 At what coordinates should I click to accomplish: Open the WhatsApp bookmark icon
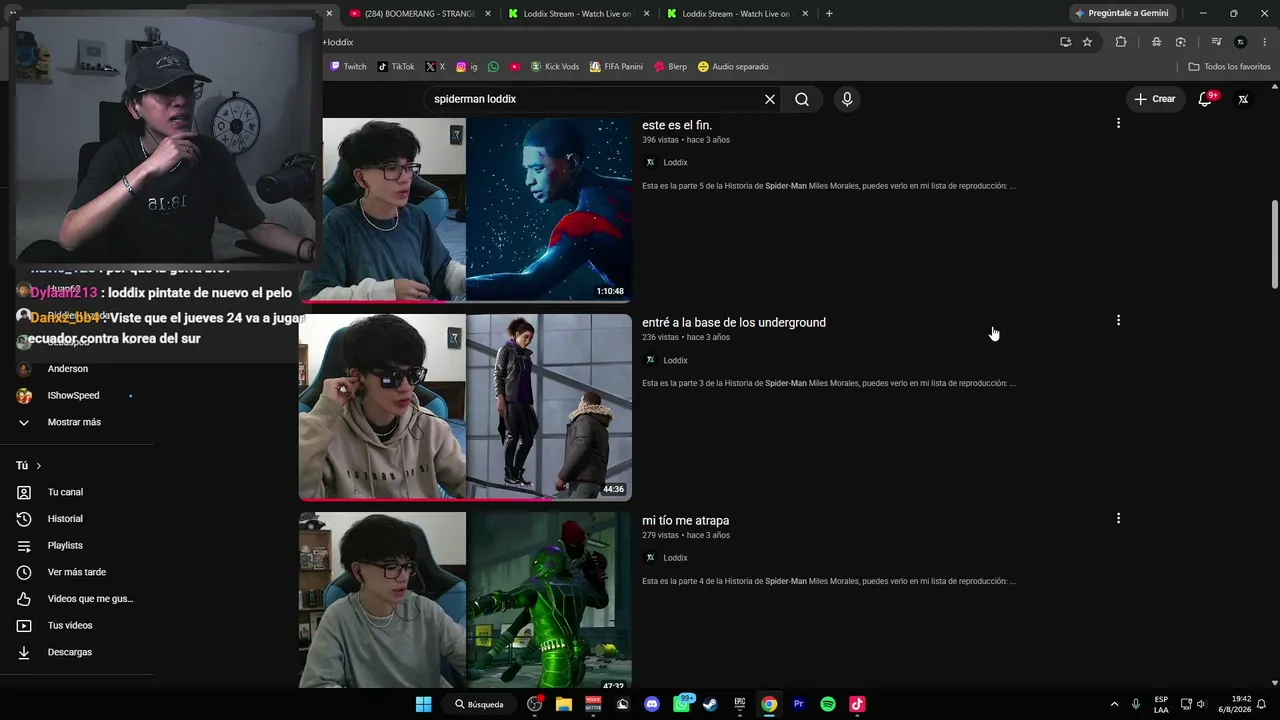pos(493,66)
